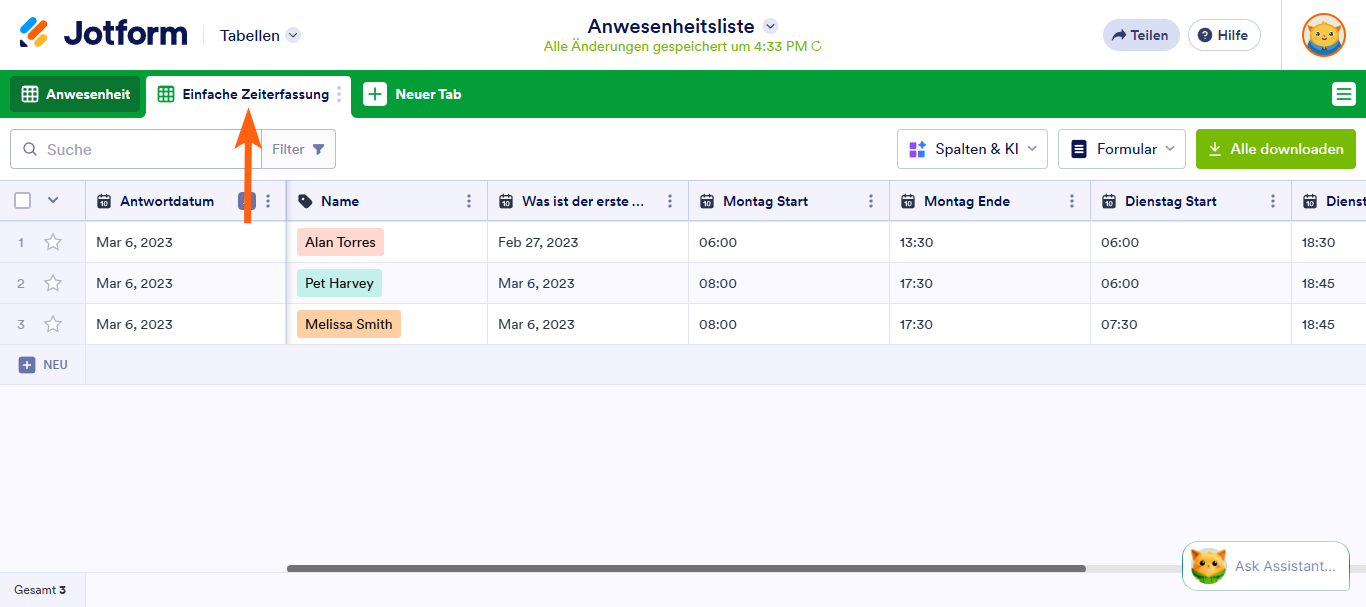Select the Melissa Smith name tag
Viewport: 1366px width, 607px height.
349,324
